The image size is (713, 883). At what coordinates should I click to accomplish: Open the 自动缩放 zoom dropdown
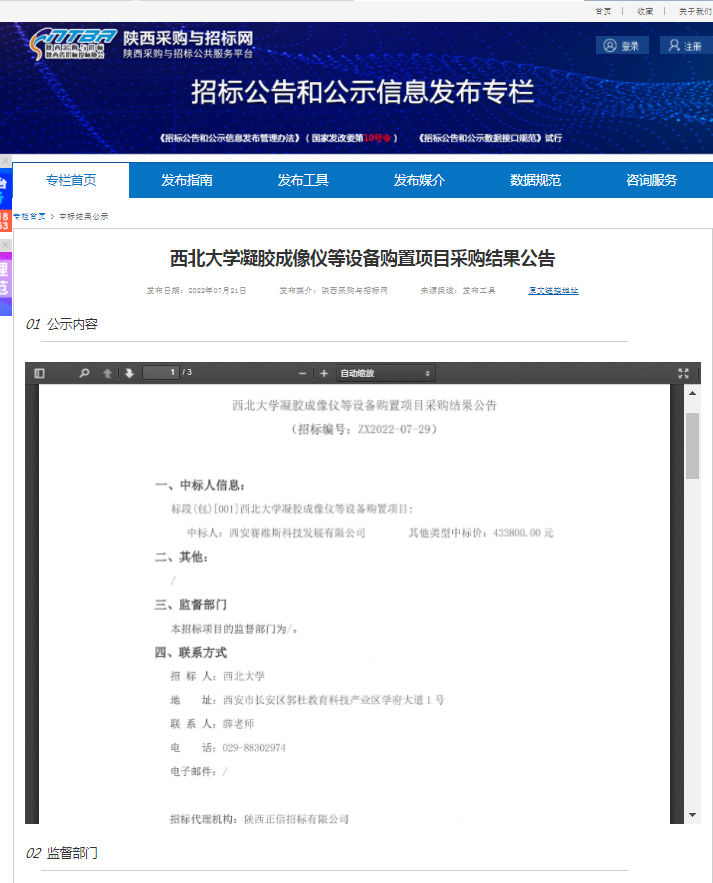tap(385, 373)
